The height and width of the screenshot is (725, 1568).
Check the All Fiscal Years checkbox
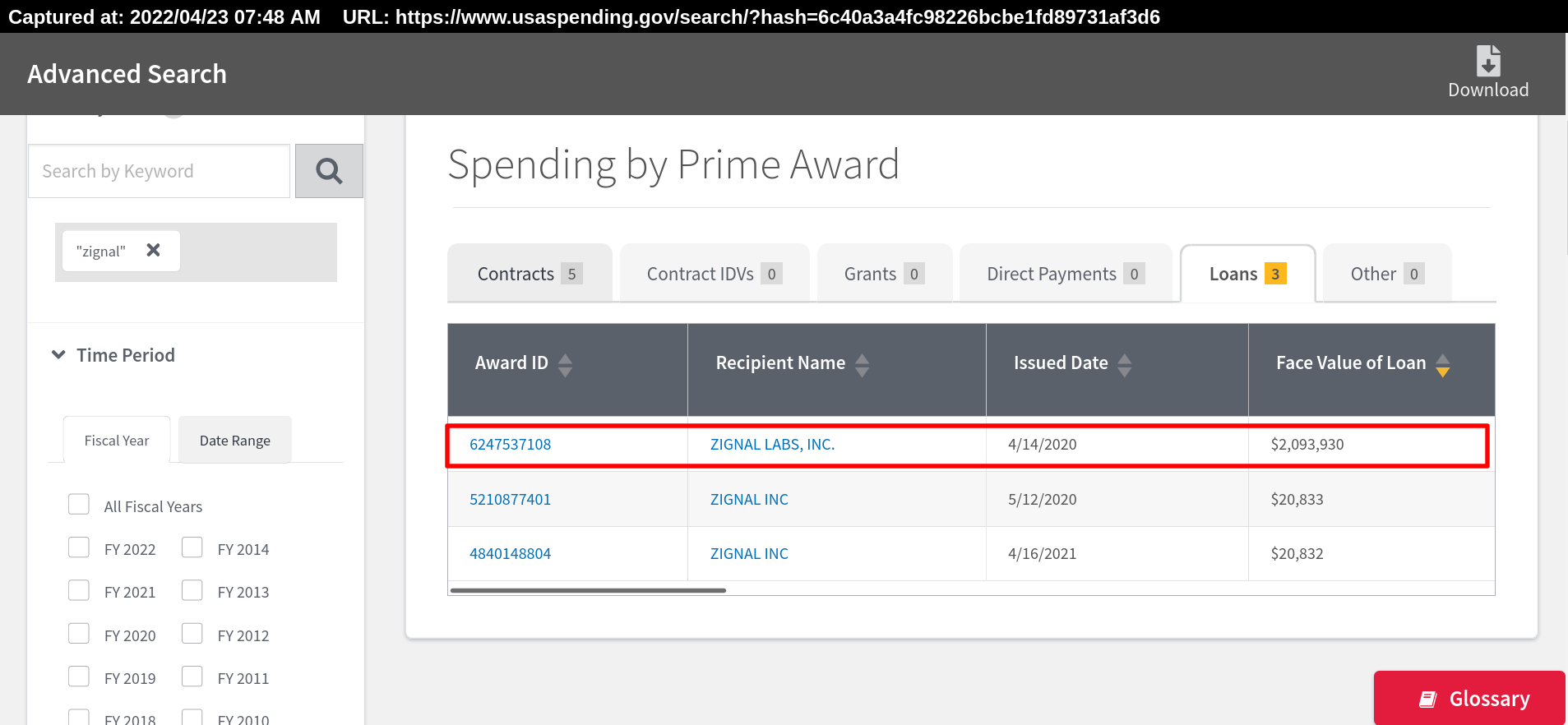point(79,504)
